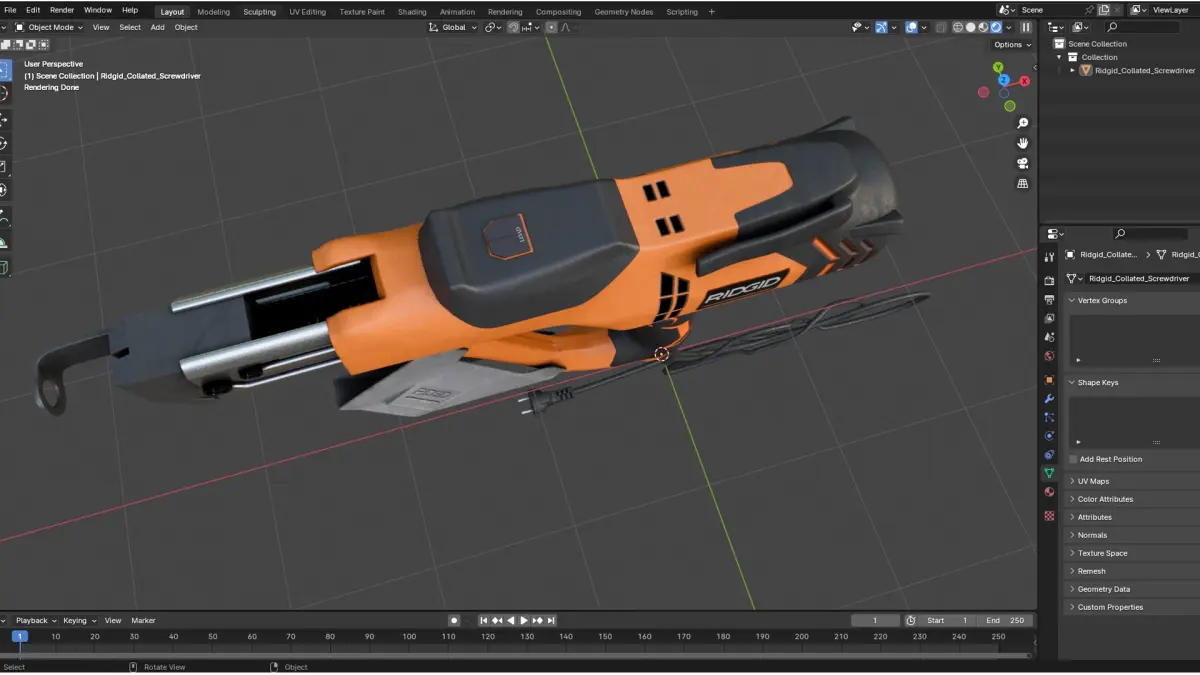The image size is (1200, 675).
Task: Select the Transform tool in left toolbar
Action: [x=3, y=190]
